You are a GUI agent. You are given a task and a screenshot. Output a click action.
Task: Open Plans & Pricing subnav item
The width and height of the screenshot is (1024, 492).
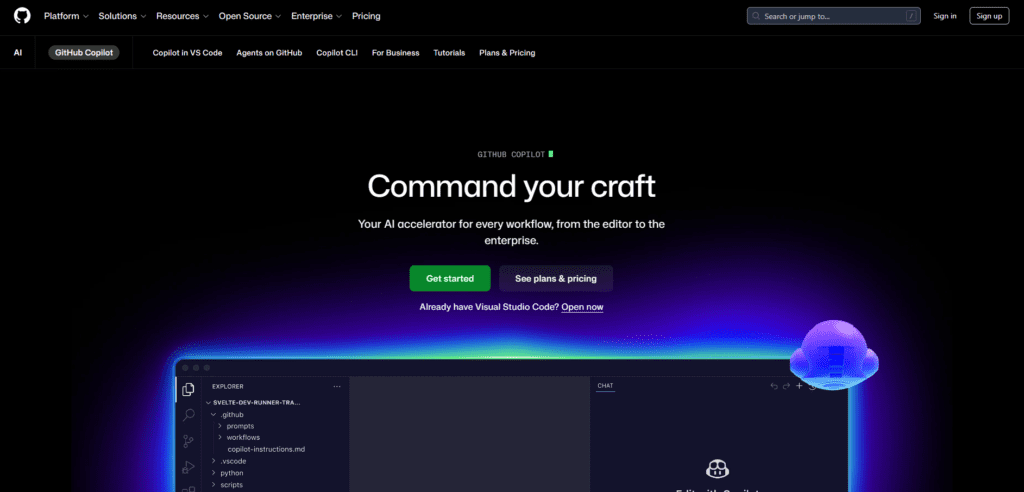coord(507,53)
